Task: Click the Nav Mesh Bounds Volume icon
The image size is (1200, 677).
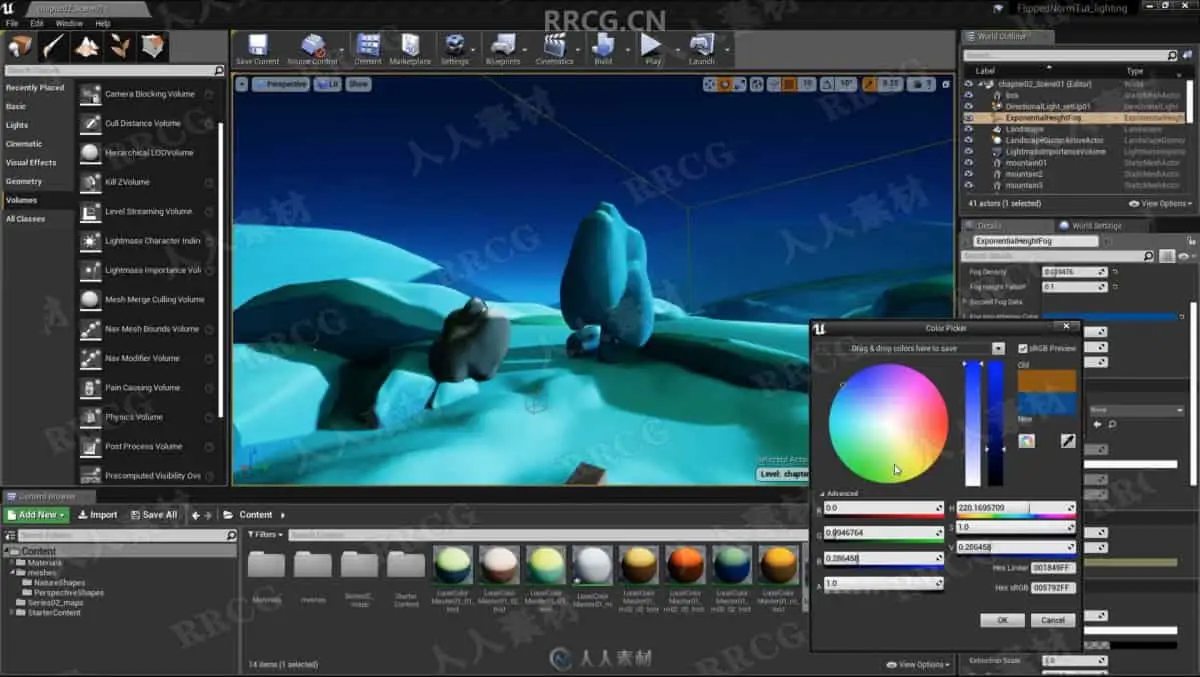Action: 90,329
